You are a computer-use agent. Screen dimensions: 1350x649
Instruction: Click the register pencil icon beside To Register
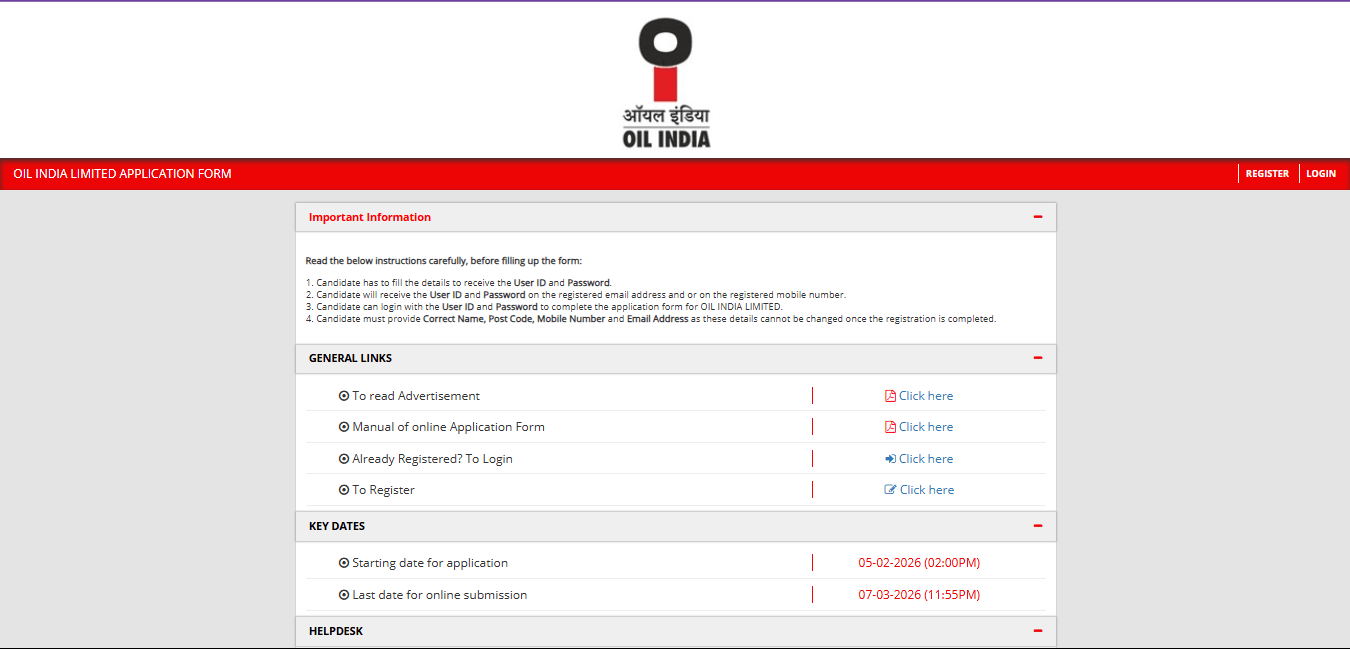[890, 489]
